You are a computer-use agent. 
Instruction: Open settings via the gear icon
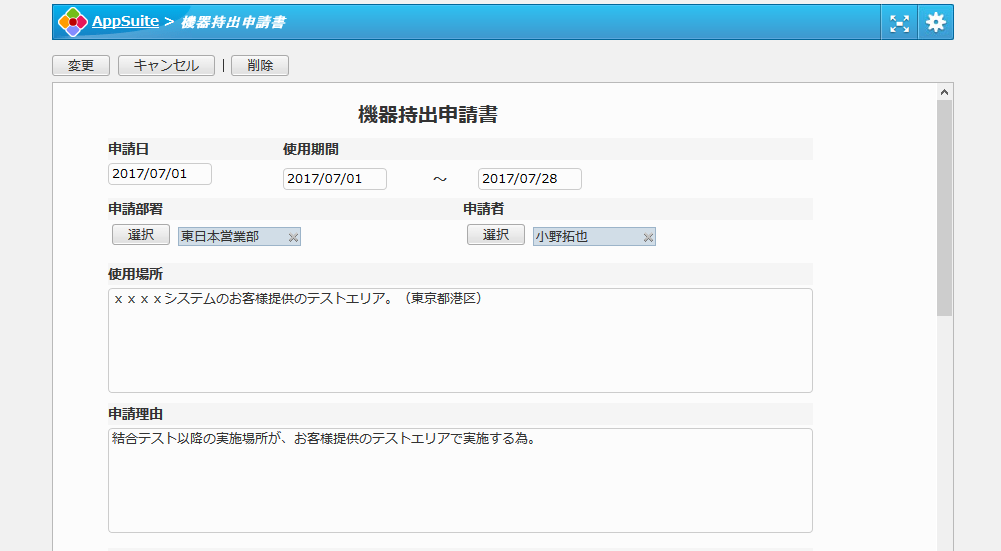tap(935, 23)
